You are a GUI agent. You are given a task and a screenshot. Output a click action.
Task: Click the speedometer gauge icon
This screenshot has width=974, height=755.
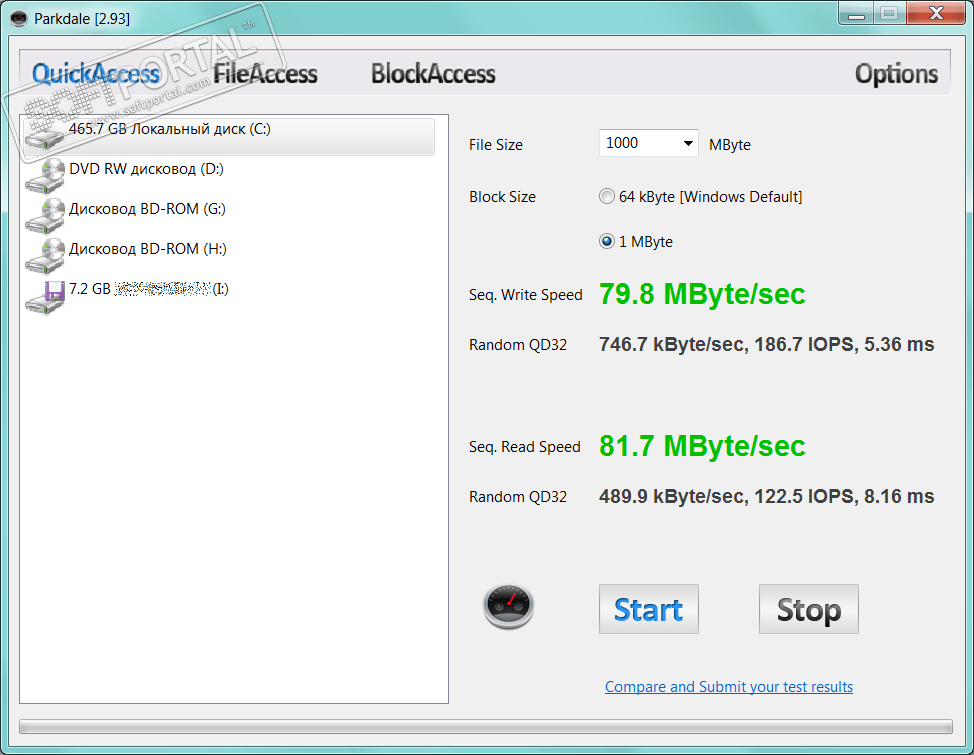point(509,606)
